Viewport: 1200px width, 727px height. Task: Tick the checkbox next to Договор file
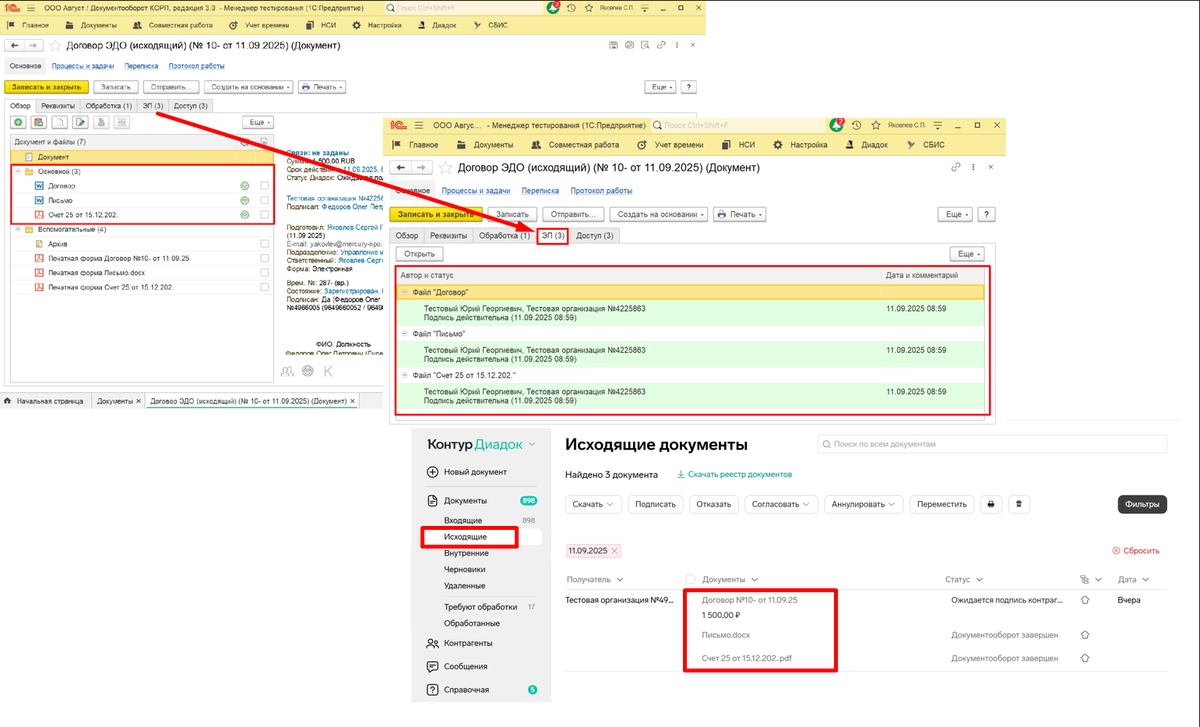click(x=264, y=186)
